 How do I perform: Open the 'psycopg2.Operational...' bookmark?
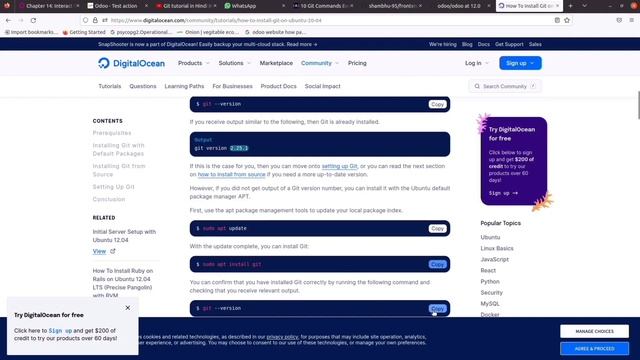141,32
